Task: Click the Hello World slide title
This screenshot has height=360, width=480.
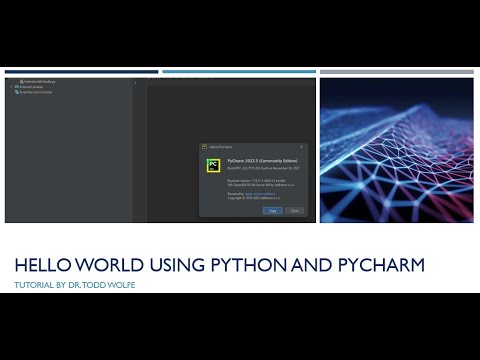Action: point(220,265)
